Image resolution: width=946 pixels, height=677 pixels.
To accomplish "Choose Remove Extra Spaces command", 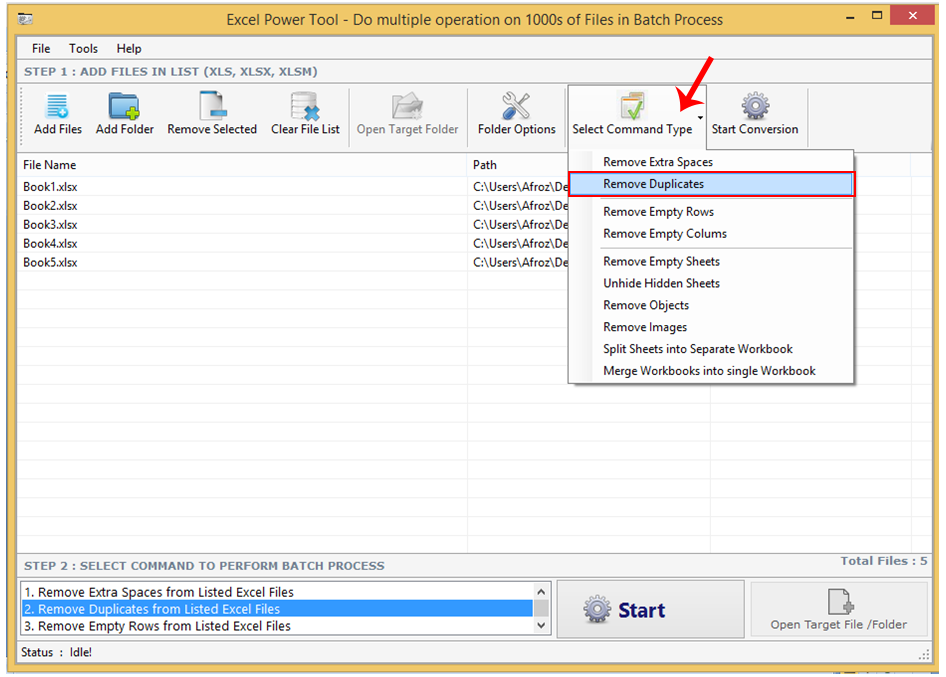I will click(711, 162).
